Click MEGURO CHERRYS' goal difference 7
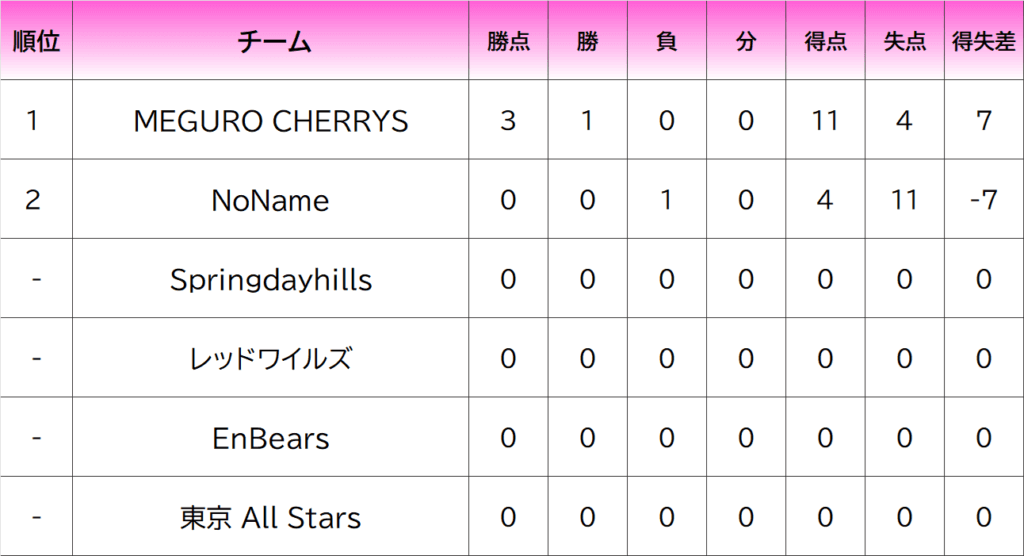Viewport: 1024px width, 556px height. click(x=984, y=121)
